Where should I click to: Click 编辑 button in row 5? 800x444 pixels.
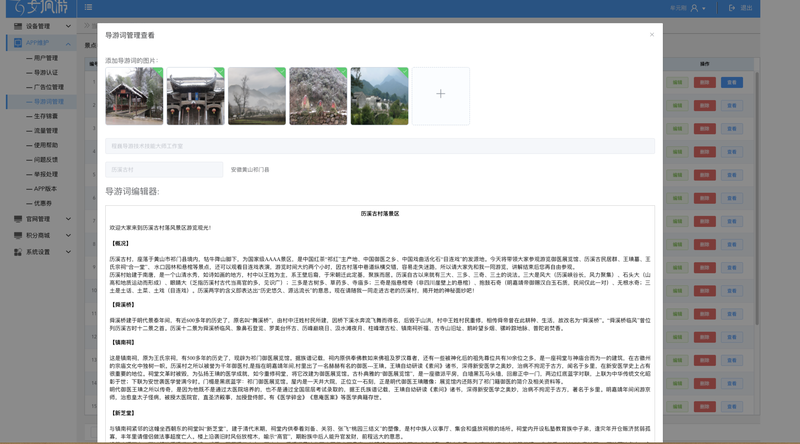tap(677, 175)
